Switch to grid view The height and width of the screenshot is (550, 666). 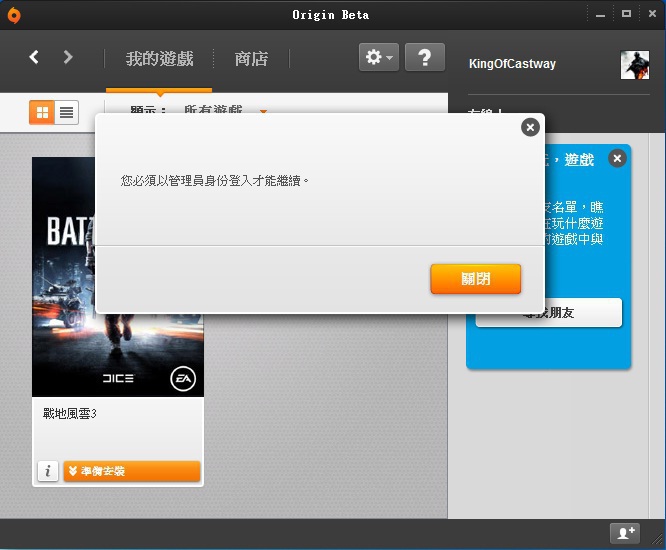[x=42, y=113]
